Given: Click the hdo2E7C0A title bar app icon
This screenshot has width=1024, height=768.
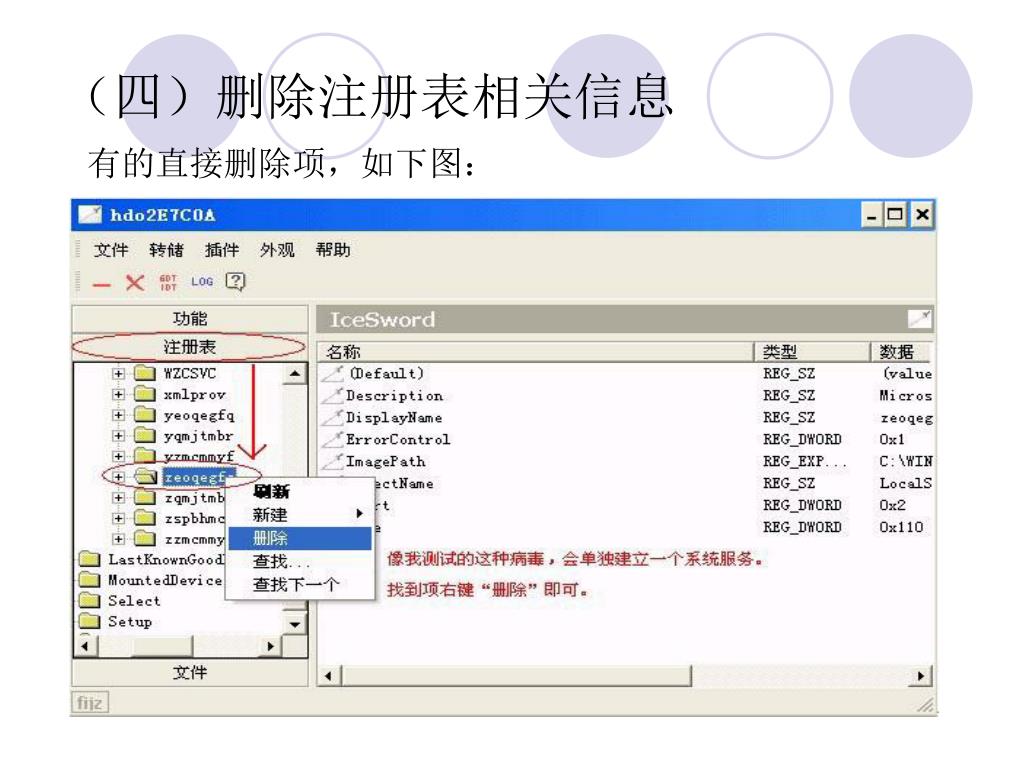Looking at the screenshot, I should (90, 215).
